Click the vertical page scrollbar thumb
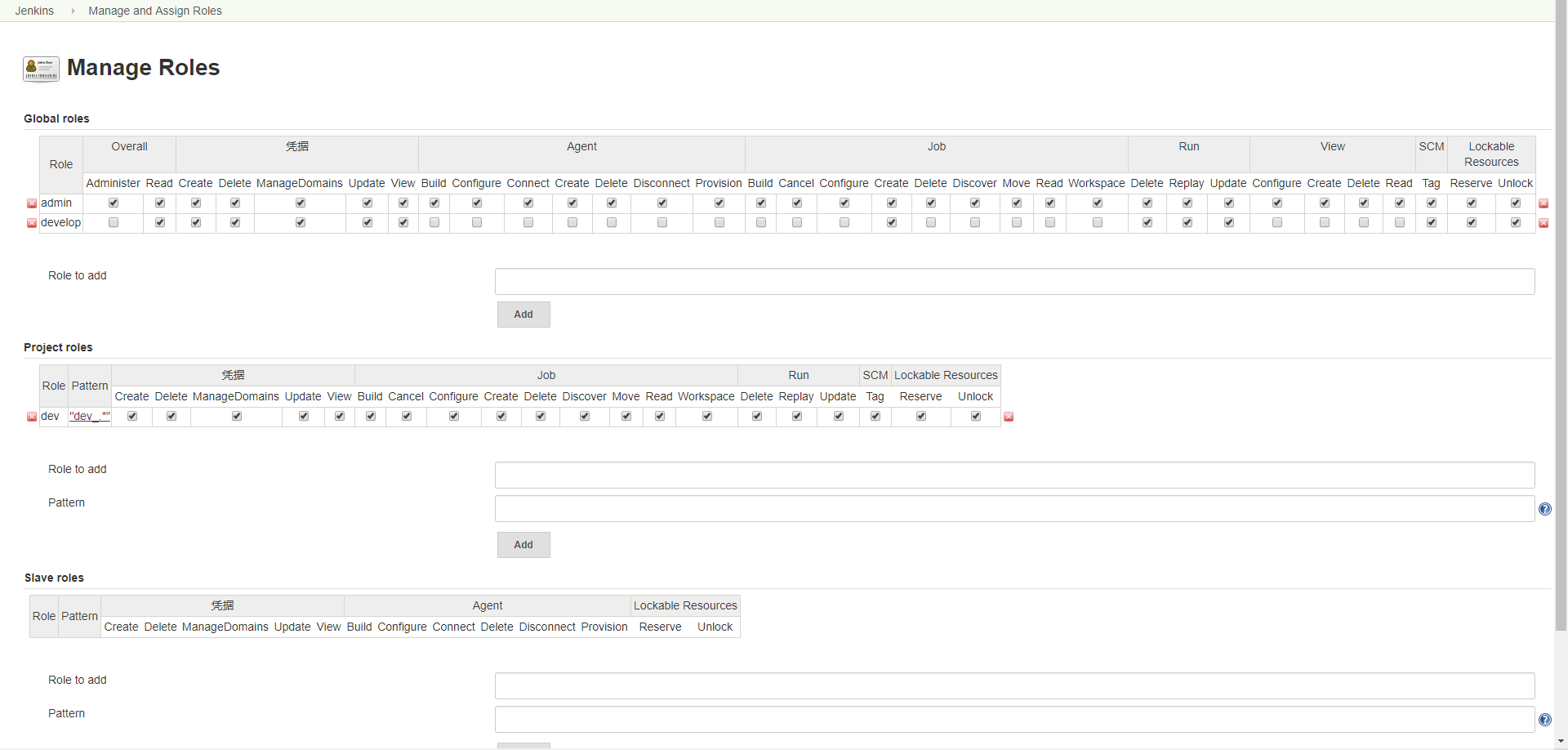Screen dimensions: 1568x750 click(1561, 327)
